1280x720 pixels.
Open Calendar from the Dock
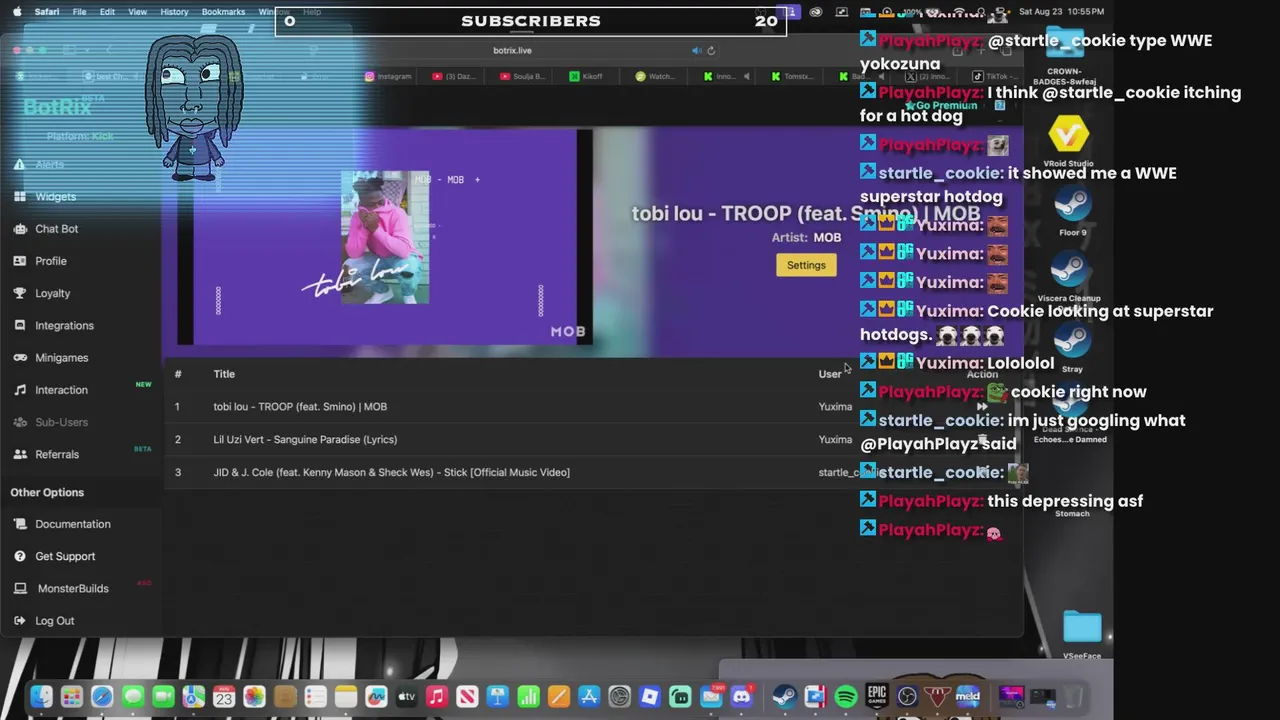coord(224,696)
